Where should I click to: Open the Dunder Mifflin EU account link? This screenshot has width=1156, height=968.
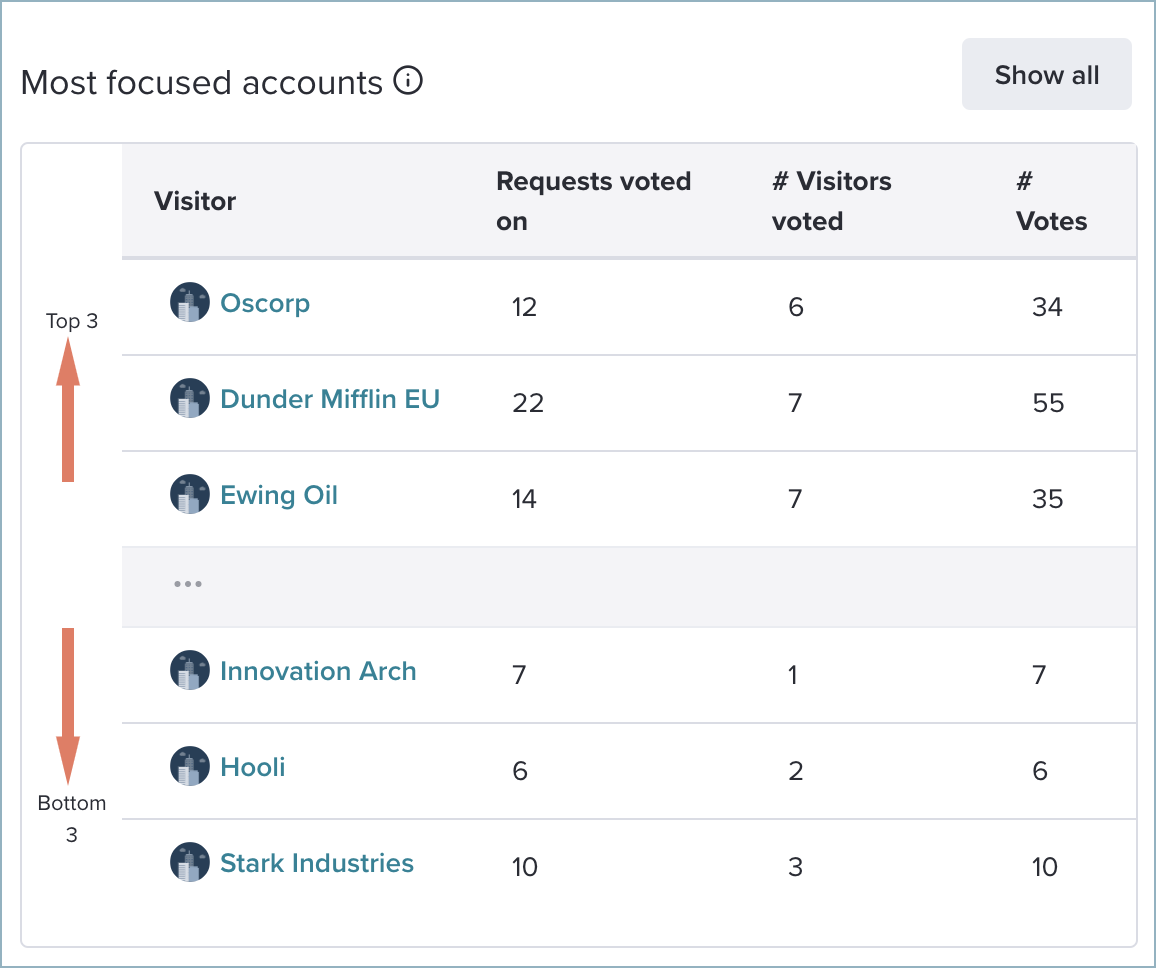coord(330,399)
